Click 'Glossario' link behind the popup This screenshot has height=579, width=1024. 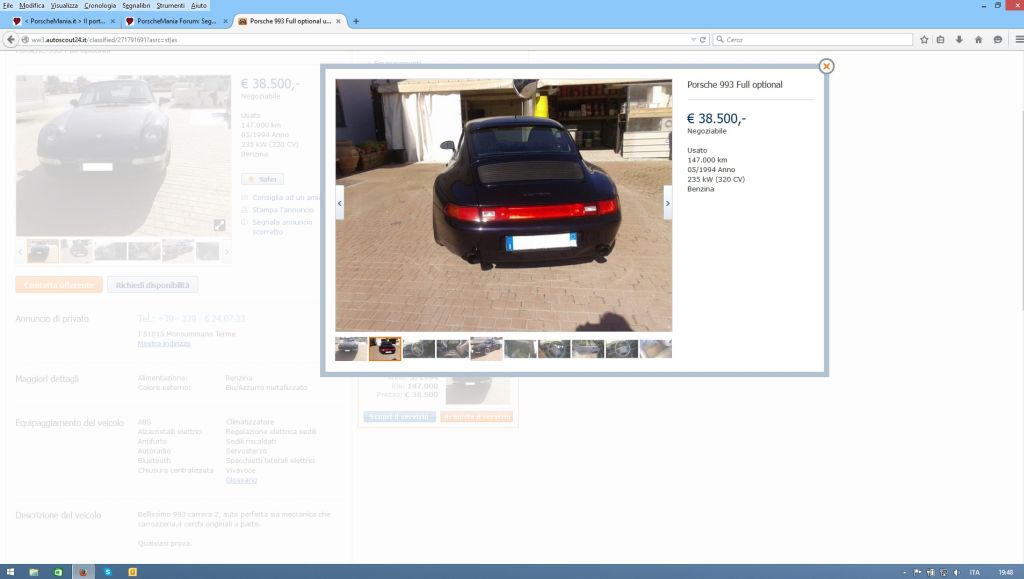241,480
